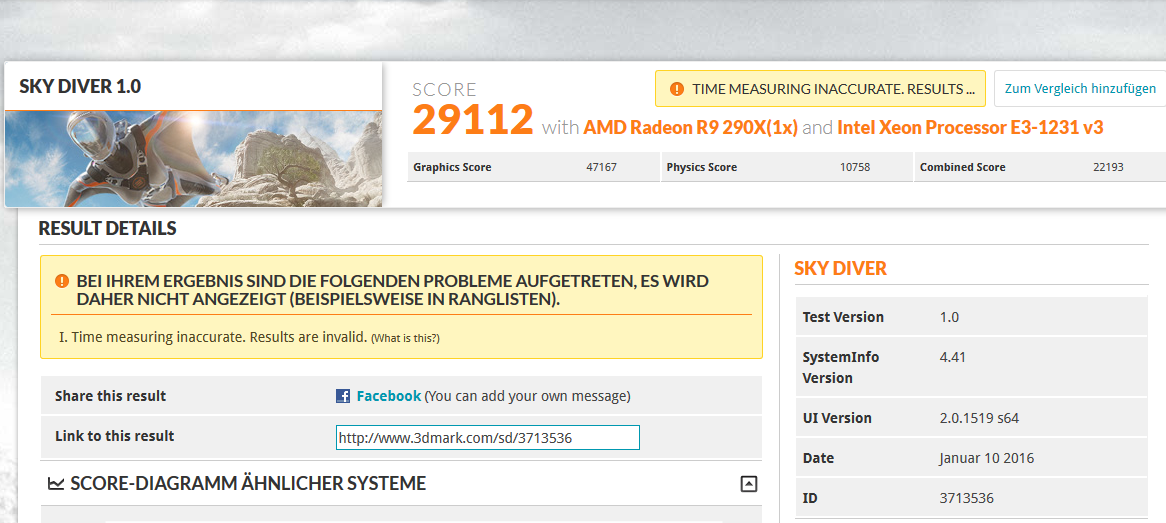Click the SystemInfo Version value 4.41
The width and height of the screenshot is (1166, 523).
pos(953,357)
